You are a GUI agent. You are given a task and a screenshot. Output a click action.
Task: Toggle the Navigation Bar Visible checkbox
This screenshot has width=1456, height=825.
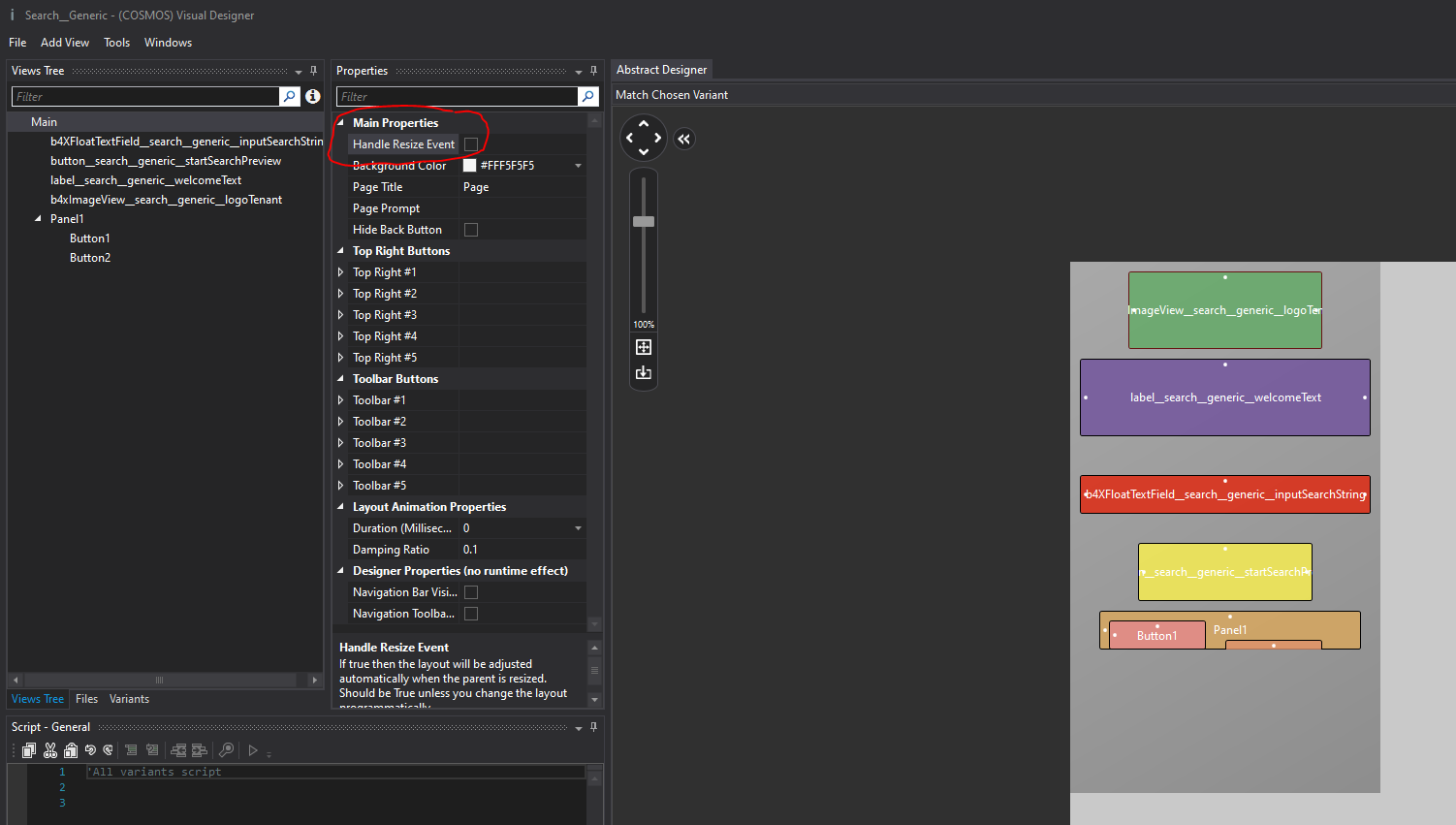click(x=471, y=592)
